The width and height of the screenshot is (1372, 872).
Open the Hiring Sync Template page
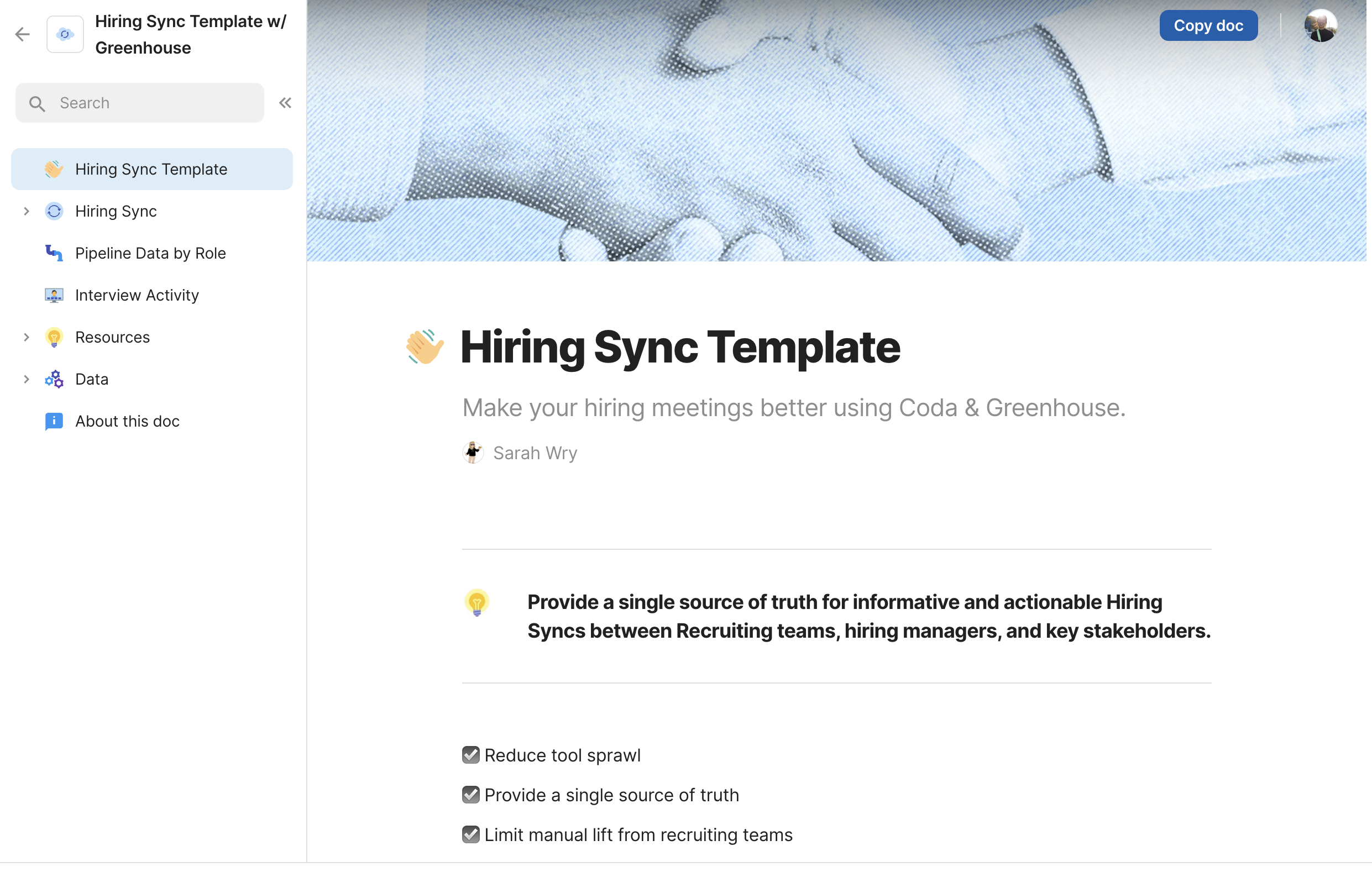coord(151,169)
